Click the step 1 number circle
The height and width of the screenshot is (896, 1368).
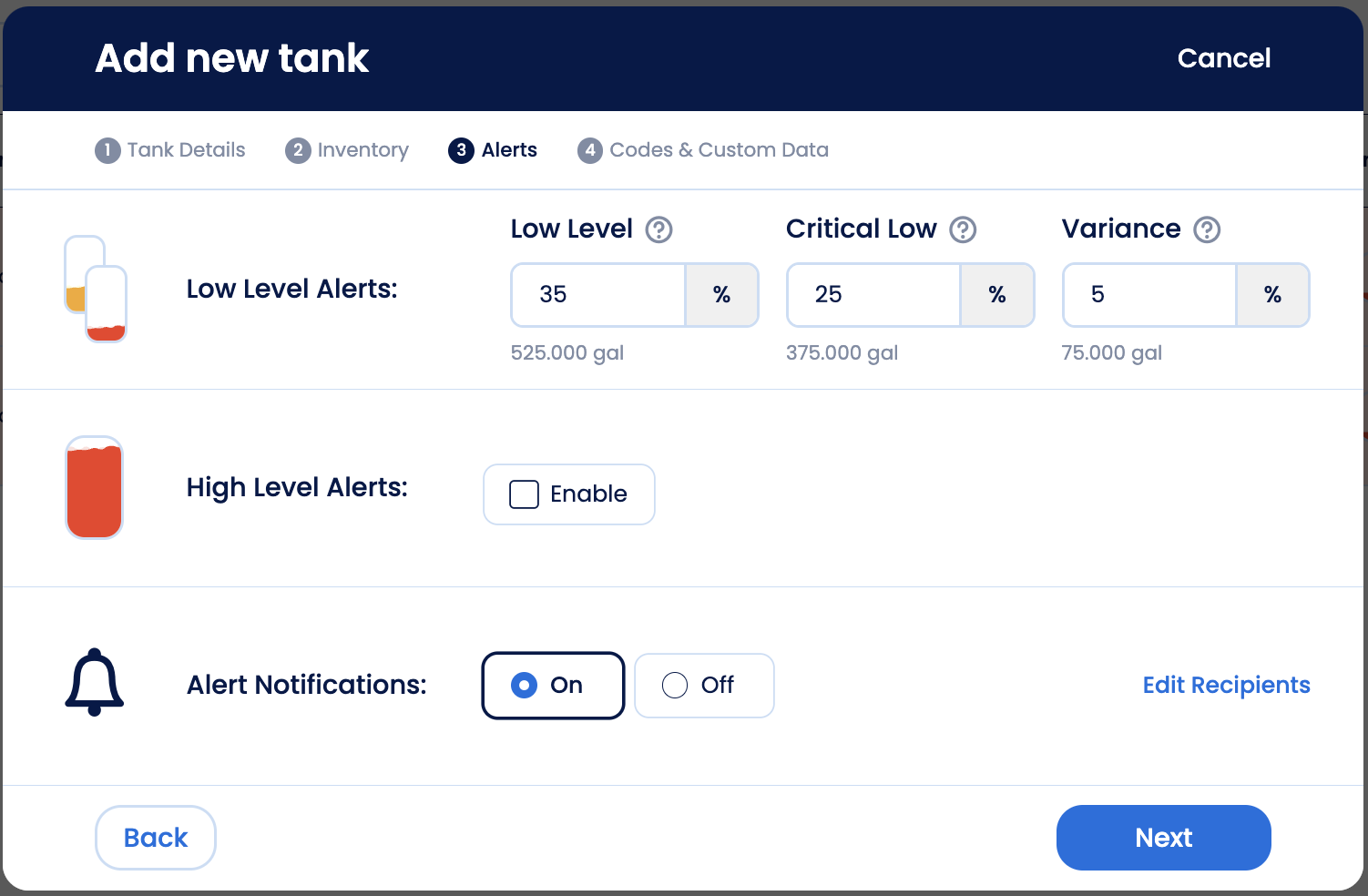(107, 150)
